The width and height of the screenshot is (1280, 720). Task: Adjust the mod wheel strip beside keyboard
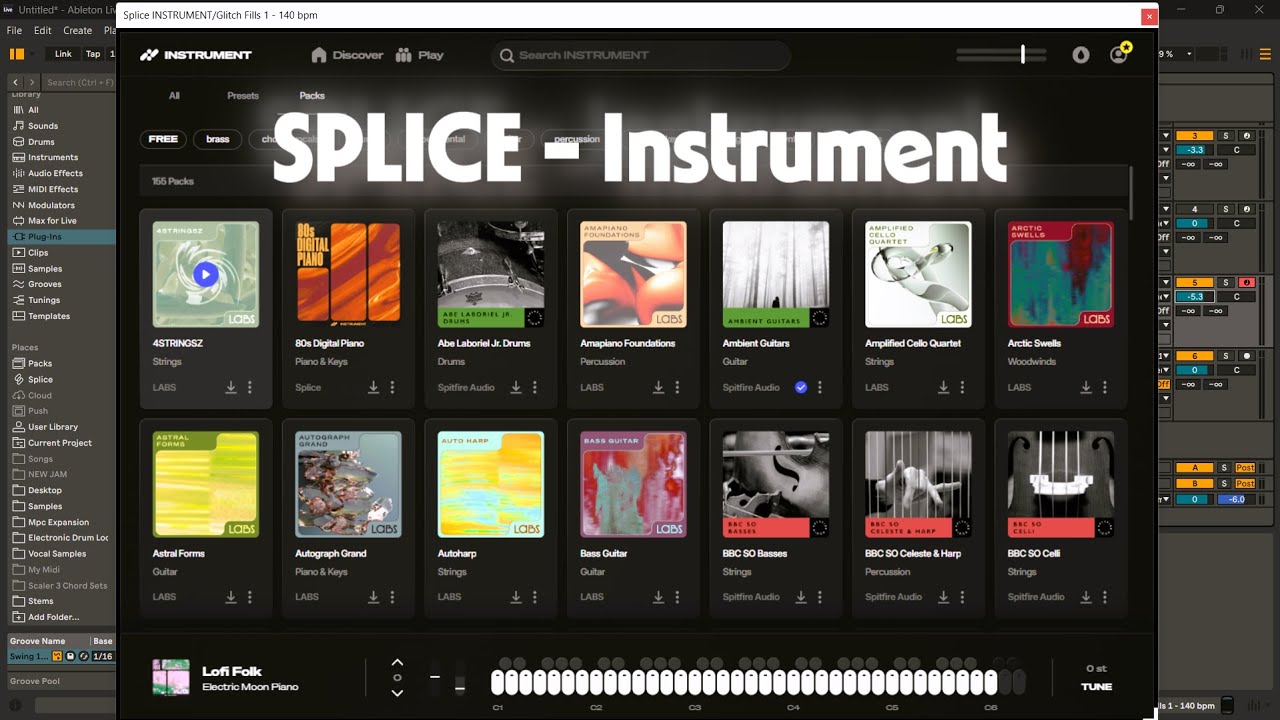point(460,677)
